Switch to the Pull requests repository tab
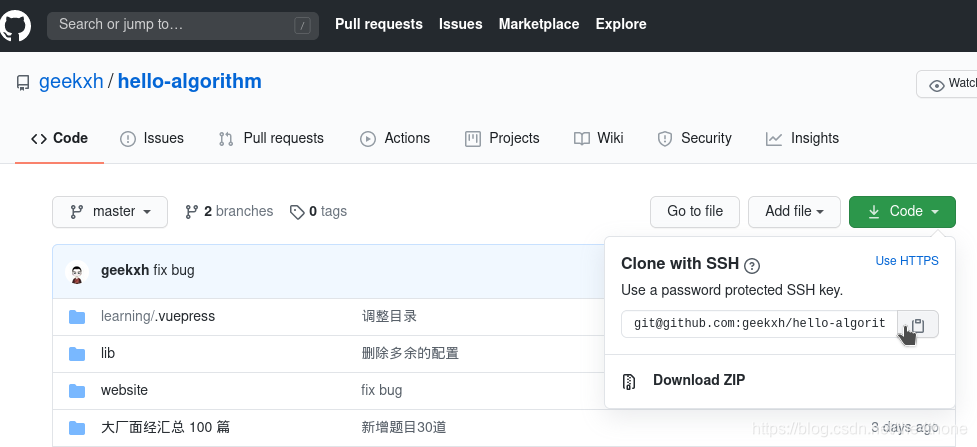 (271, 138)
